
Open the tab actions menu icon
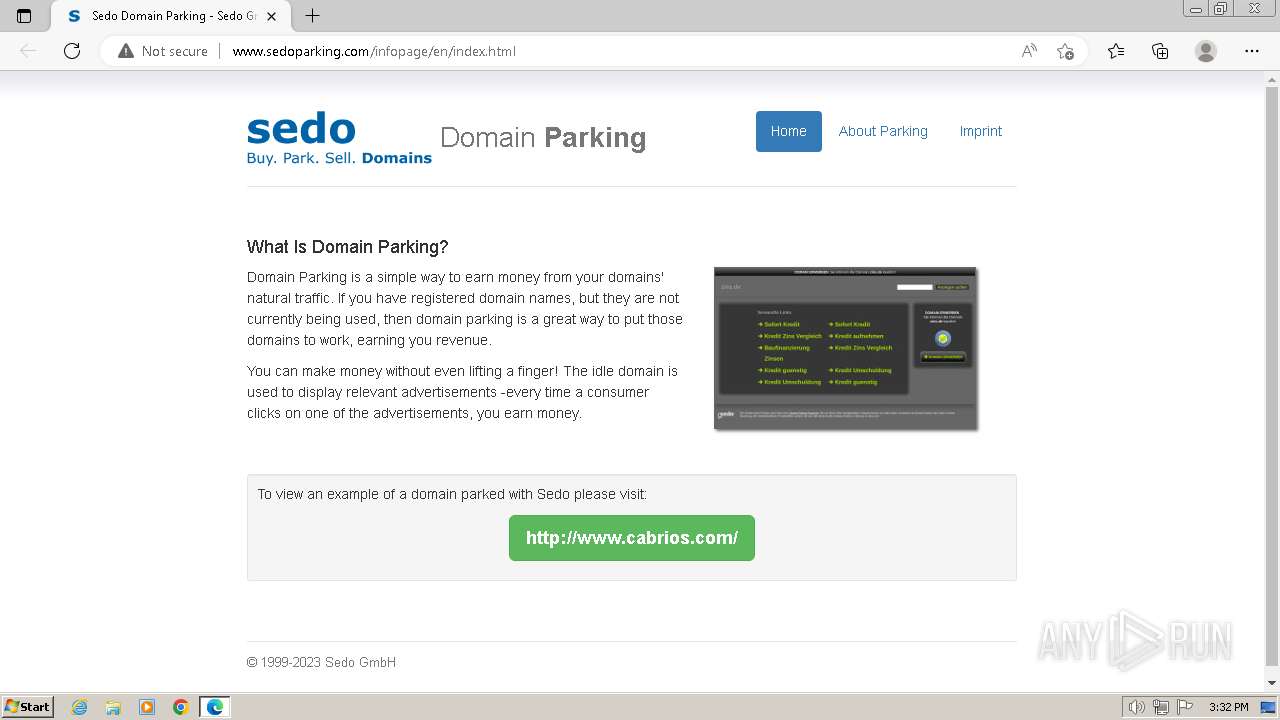click(24, 16)
